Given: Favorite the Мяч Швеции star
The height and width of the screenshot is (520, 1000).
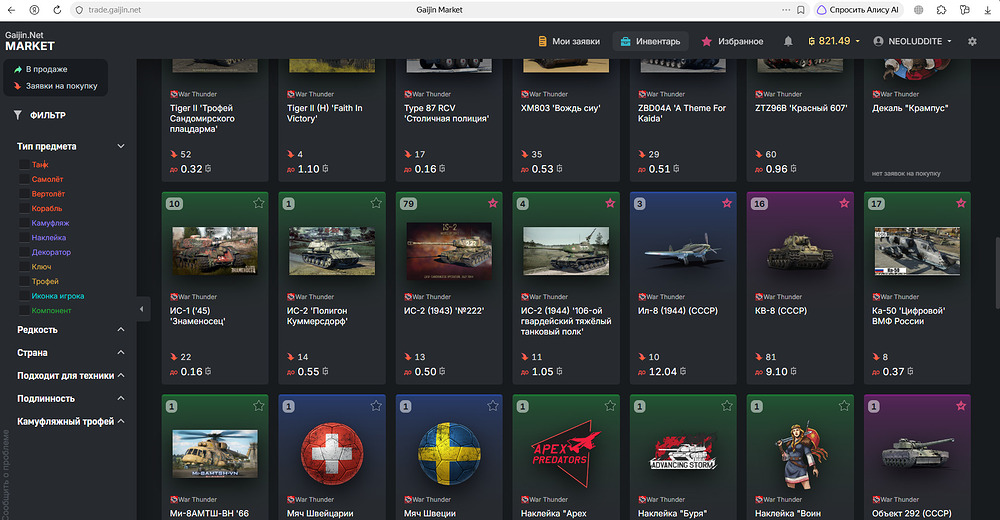Looking at the screenshot, I should point(492,405).
